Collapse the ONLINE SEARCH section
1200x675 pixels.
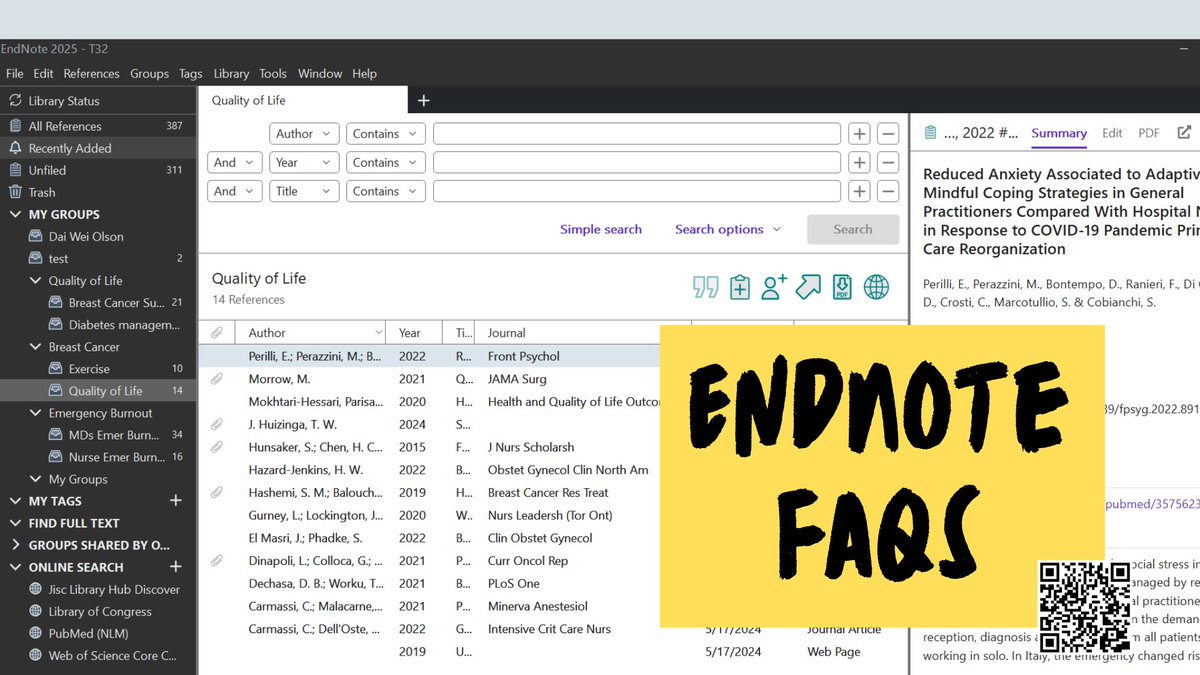coord(15,567)
